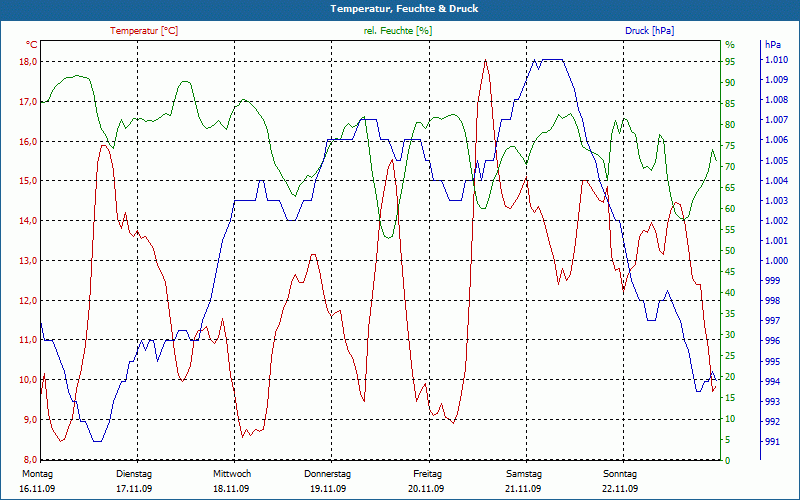Click the date '22.11.09'
Screen dimensions: 800x500
click(x=620, y=489)
